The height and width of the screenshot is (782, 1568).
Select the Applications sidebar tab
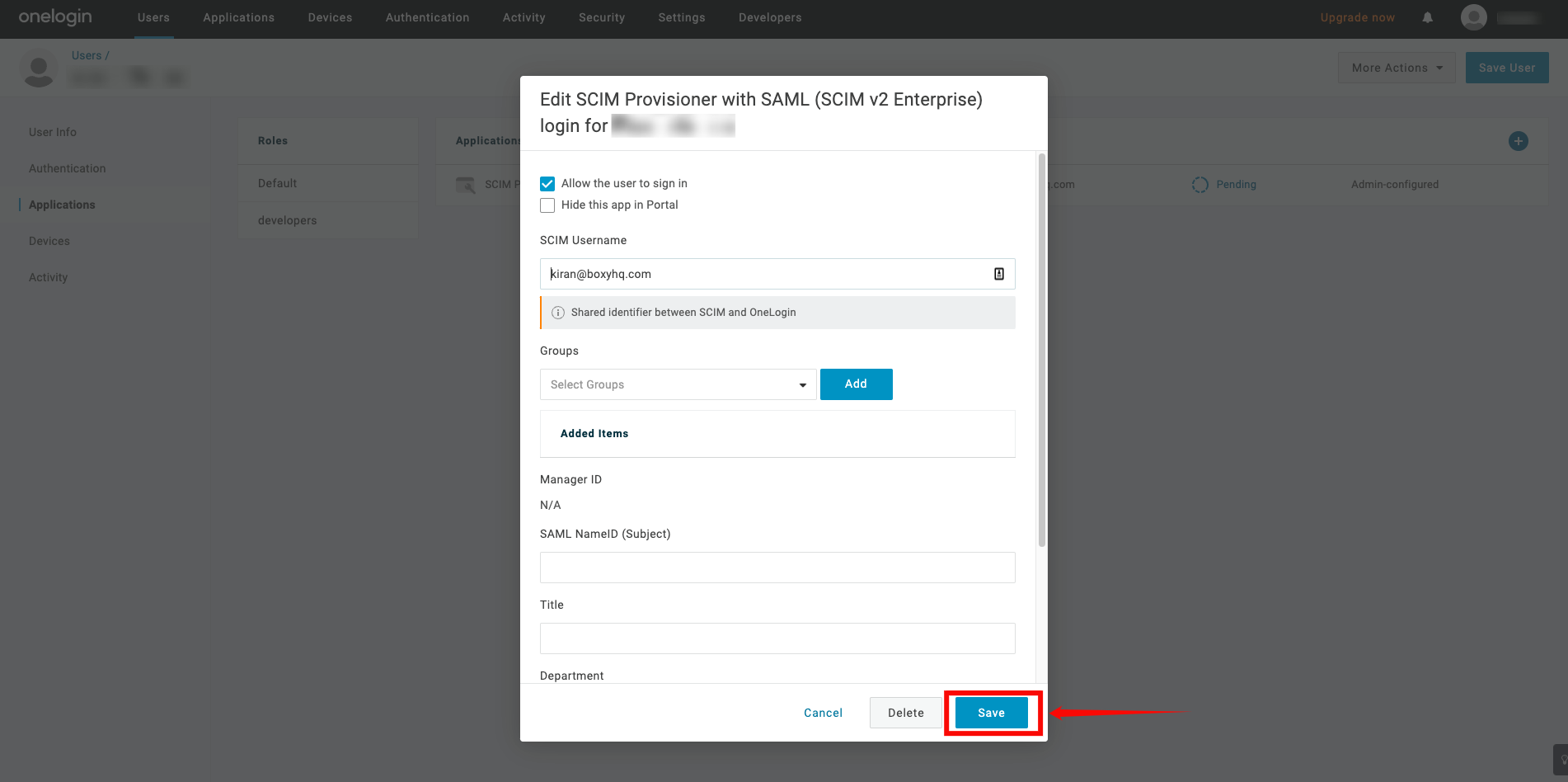(x=62, y=205)
